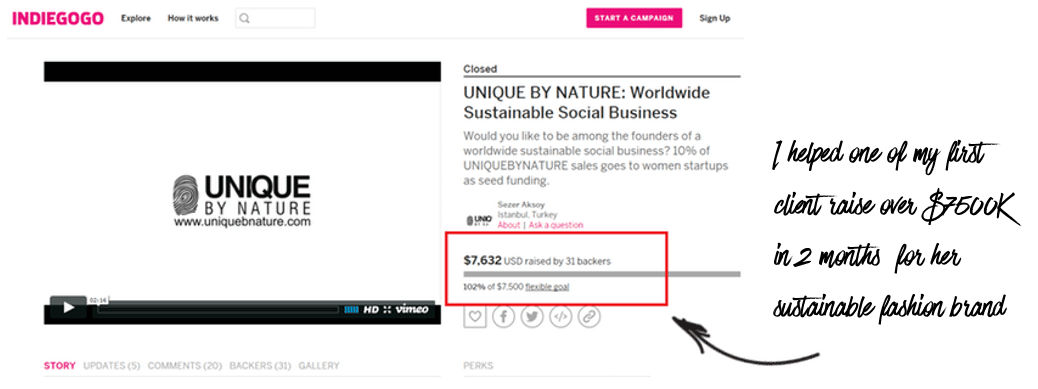Focus the header search field
Screen dimensions: 1038x389
tap(275, 19)
